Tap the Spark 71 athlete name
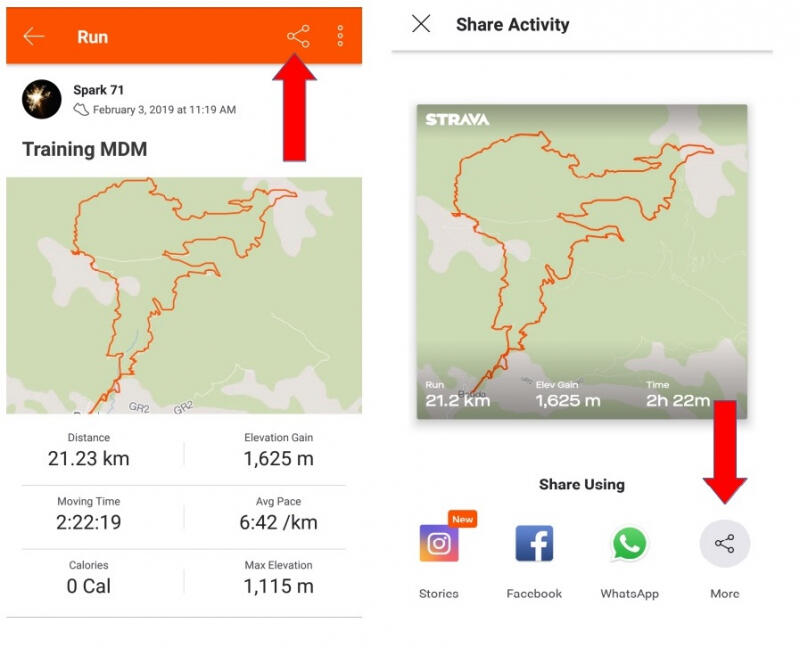 point(99,91)
